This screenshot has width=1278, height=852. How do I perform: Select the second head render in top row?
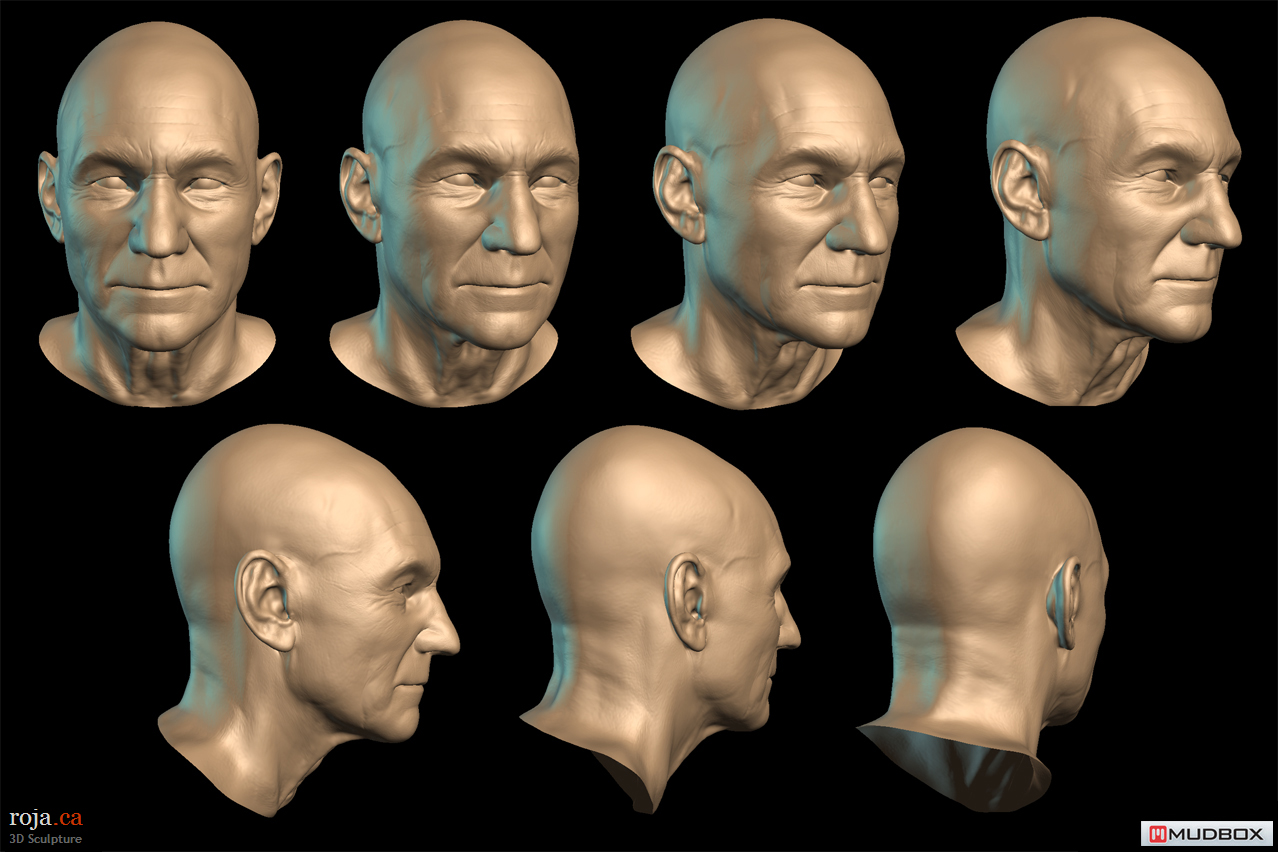455,214
